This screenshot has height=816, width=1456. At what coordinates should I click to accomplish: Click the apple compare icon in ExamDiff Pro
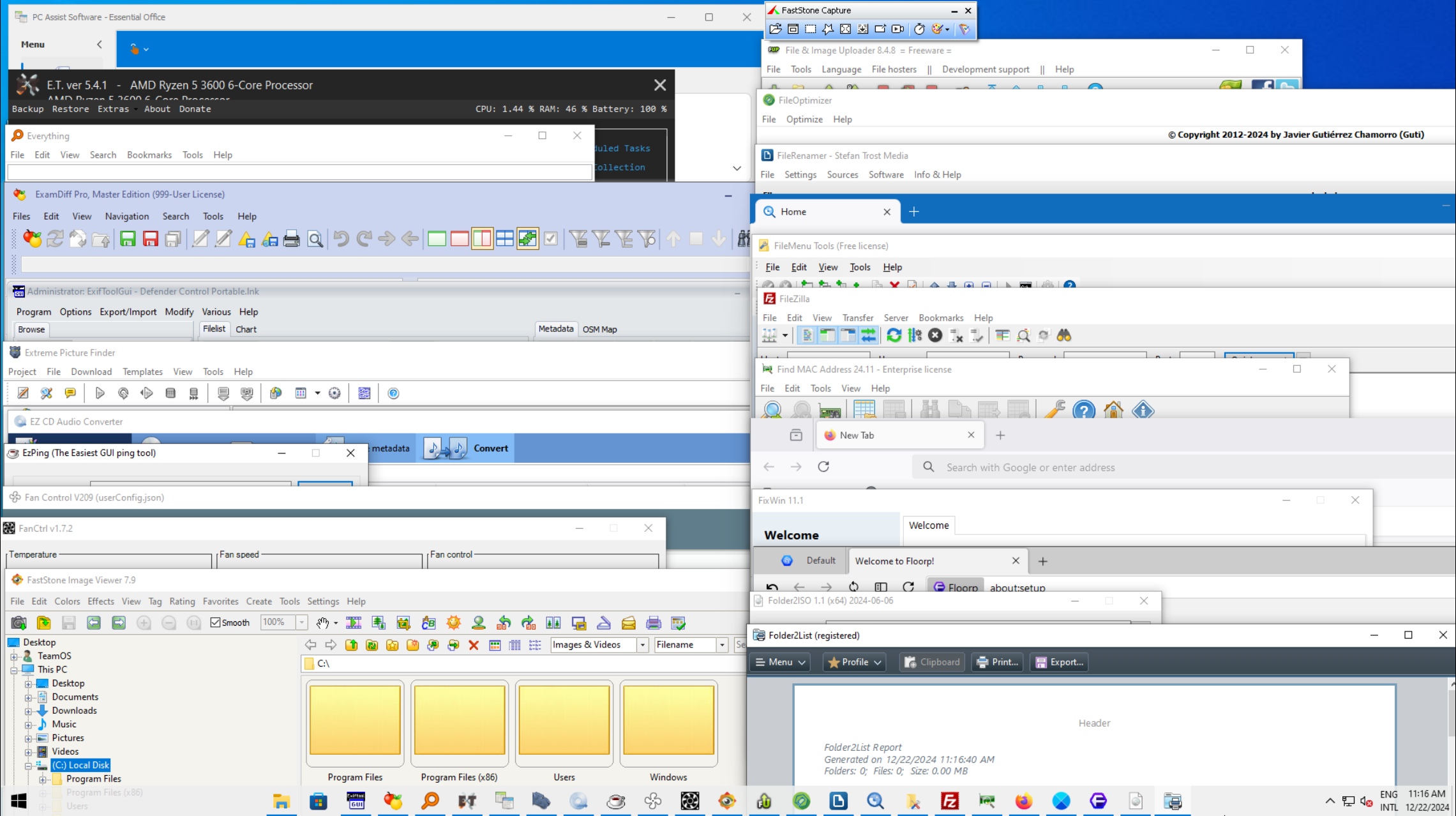click(x=32, y=239)
